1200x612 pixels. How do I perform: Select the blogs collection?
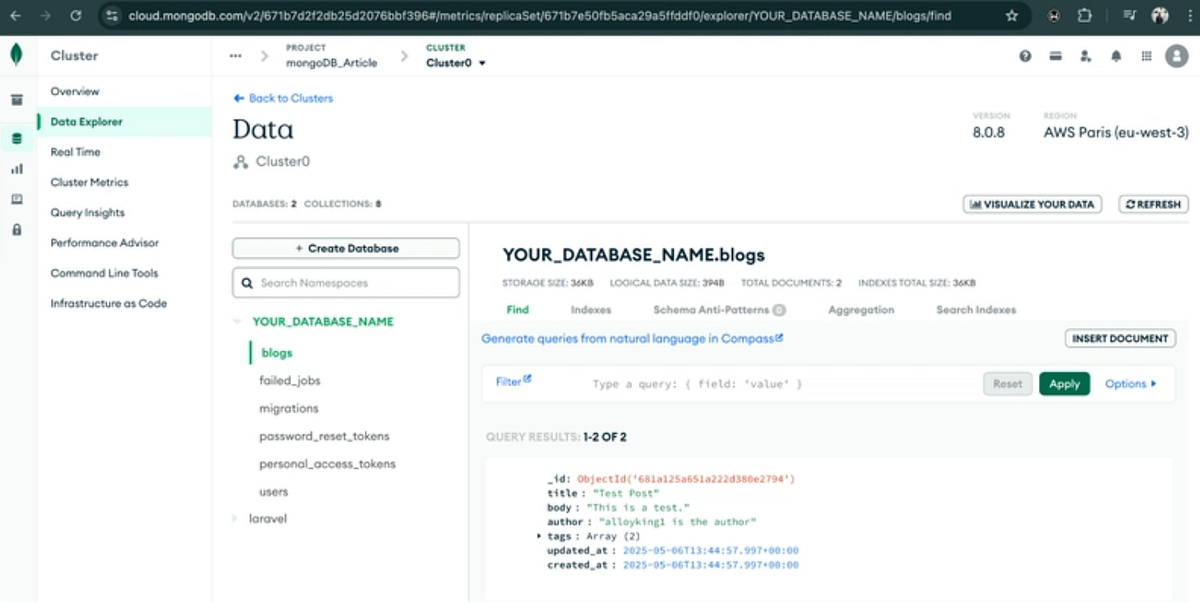(276, 352)
